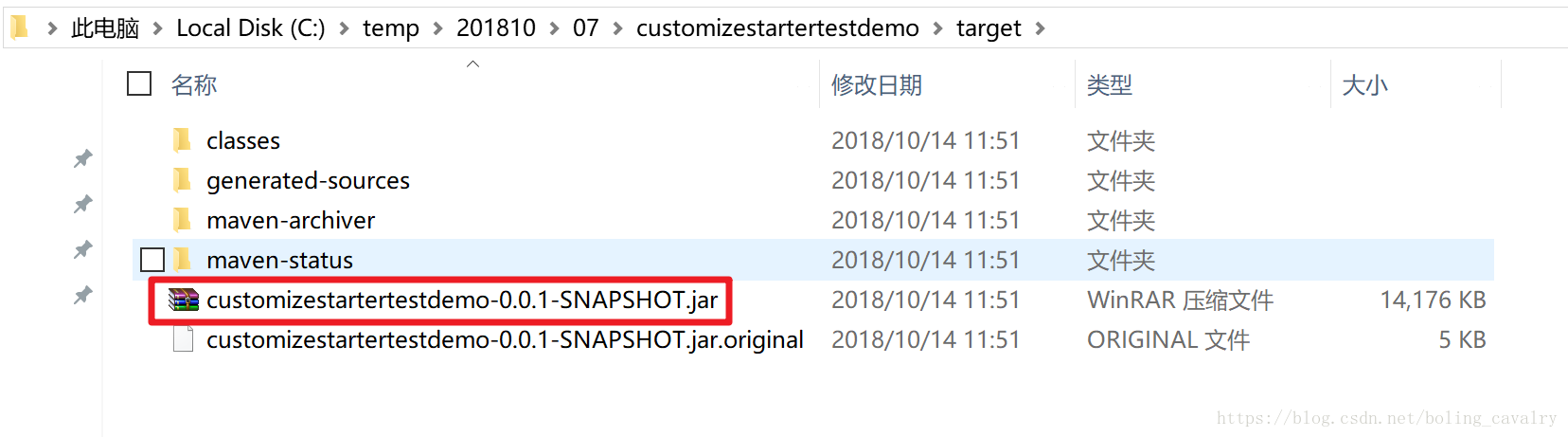Select customizestartertestdemo-0.0.1-SNAPSHOT.jar.original file name
Screen dimensions: 1568x437
coord(505,339)
